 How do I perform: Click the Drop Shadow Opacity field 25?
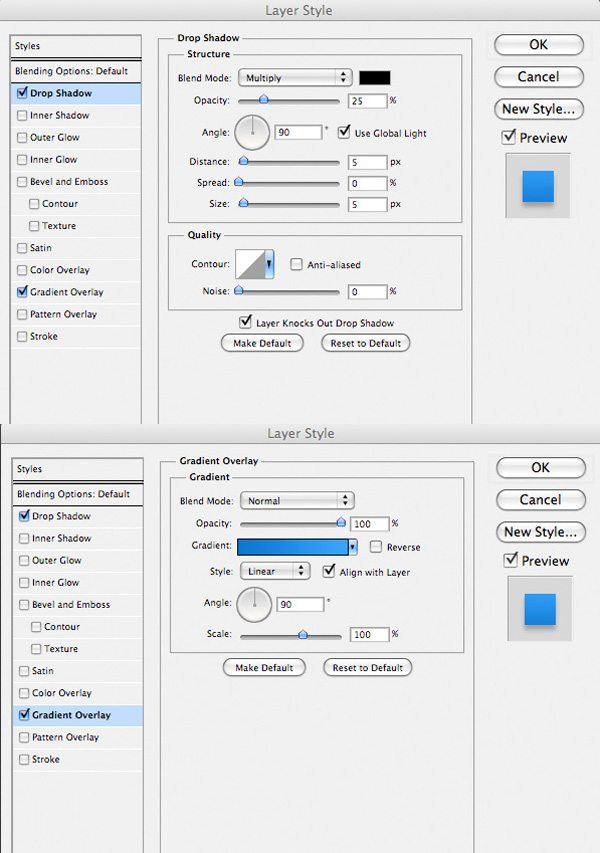pos(368,101)
